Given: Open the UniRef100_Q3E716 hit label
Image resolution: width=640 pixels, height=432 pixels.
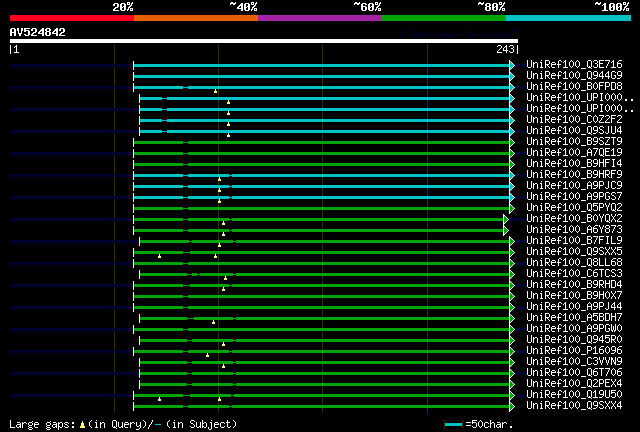Looking at the screenshot, I should pyautogui.click(x=574, y=64).
